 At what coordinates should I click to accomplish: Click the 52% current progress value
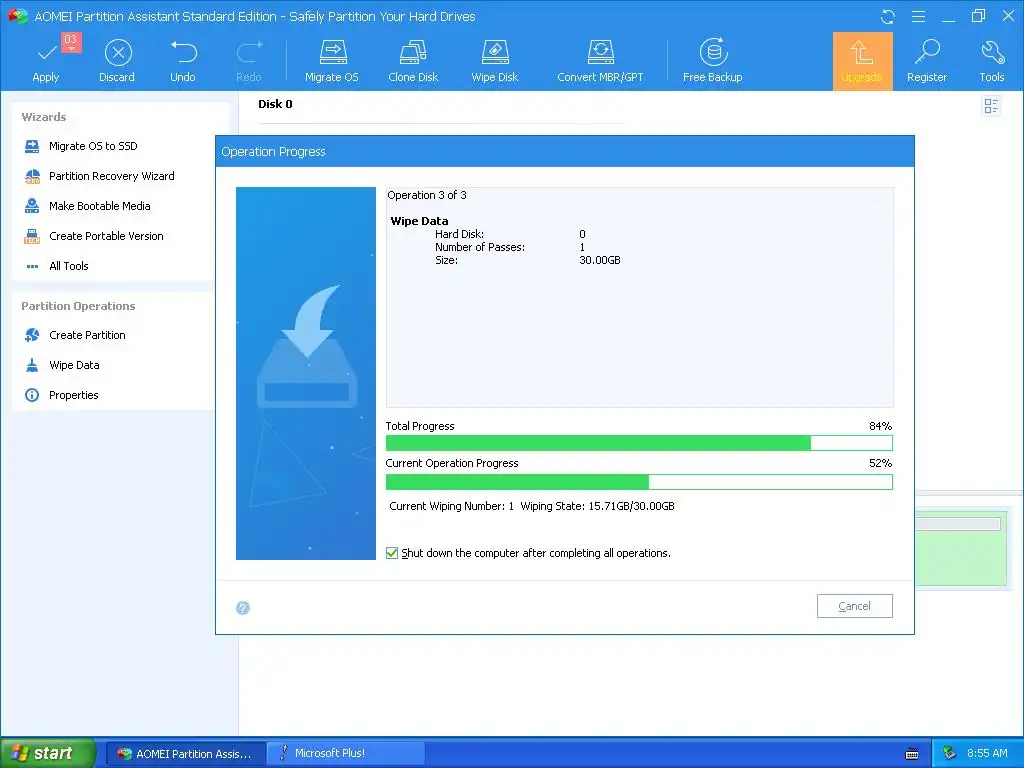click(880, 464)
